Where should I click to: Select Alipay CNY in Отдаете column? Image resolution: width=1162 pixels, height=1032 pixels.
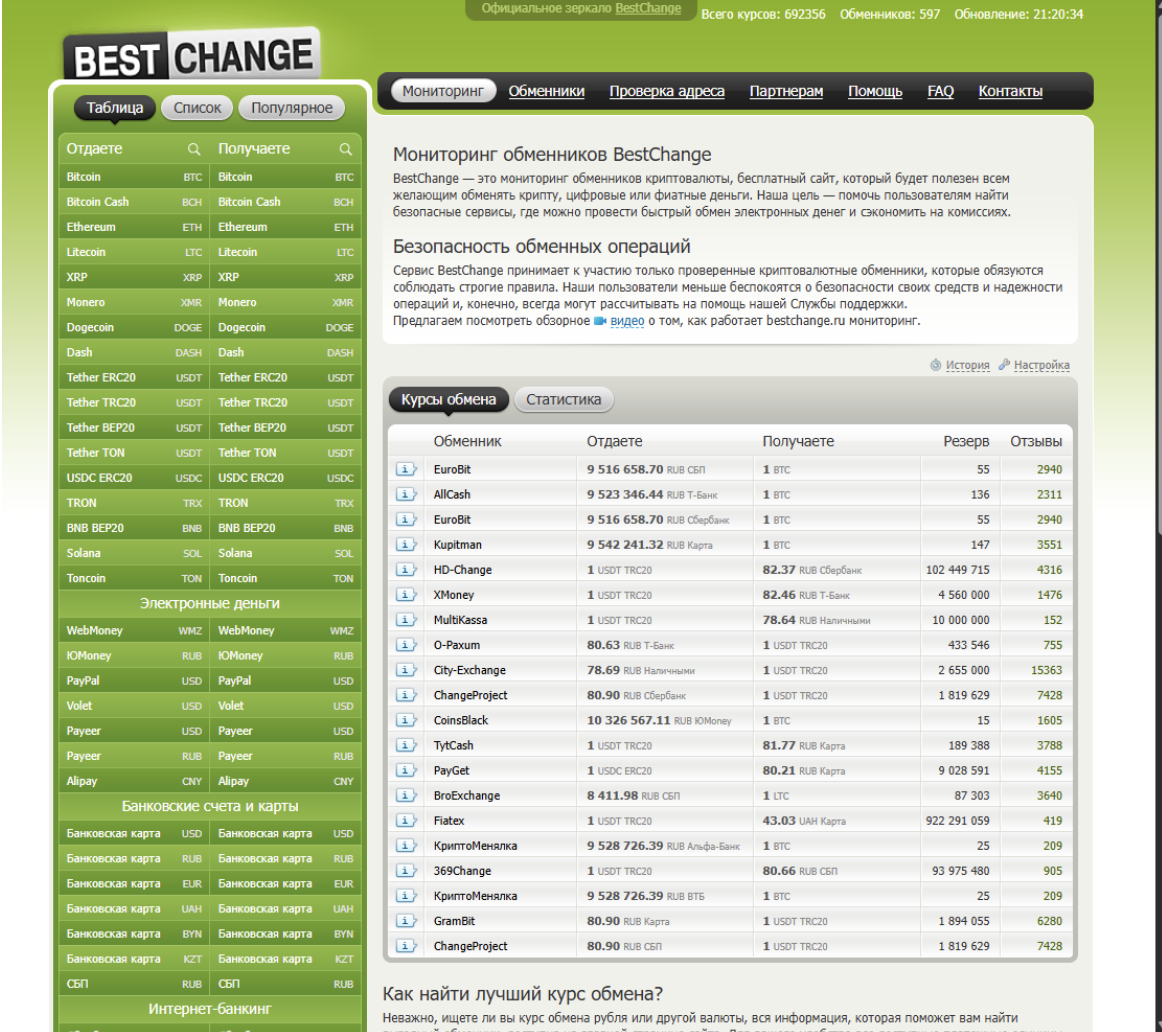pyautogui.click(x=133, y=781)
